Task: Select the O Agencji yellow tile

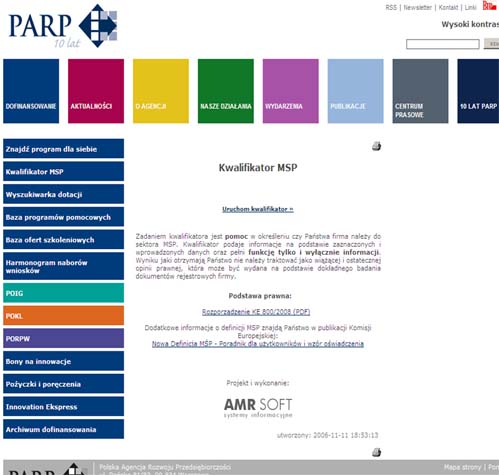Action: (x=161, y=91)
